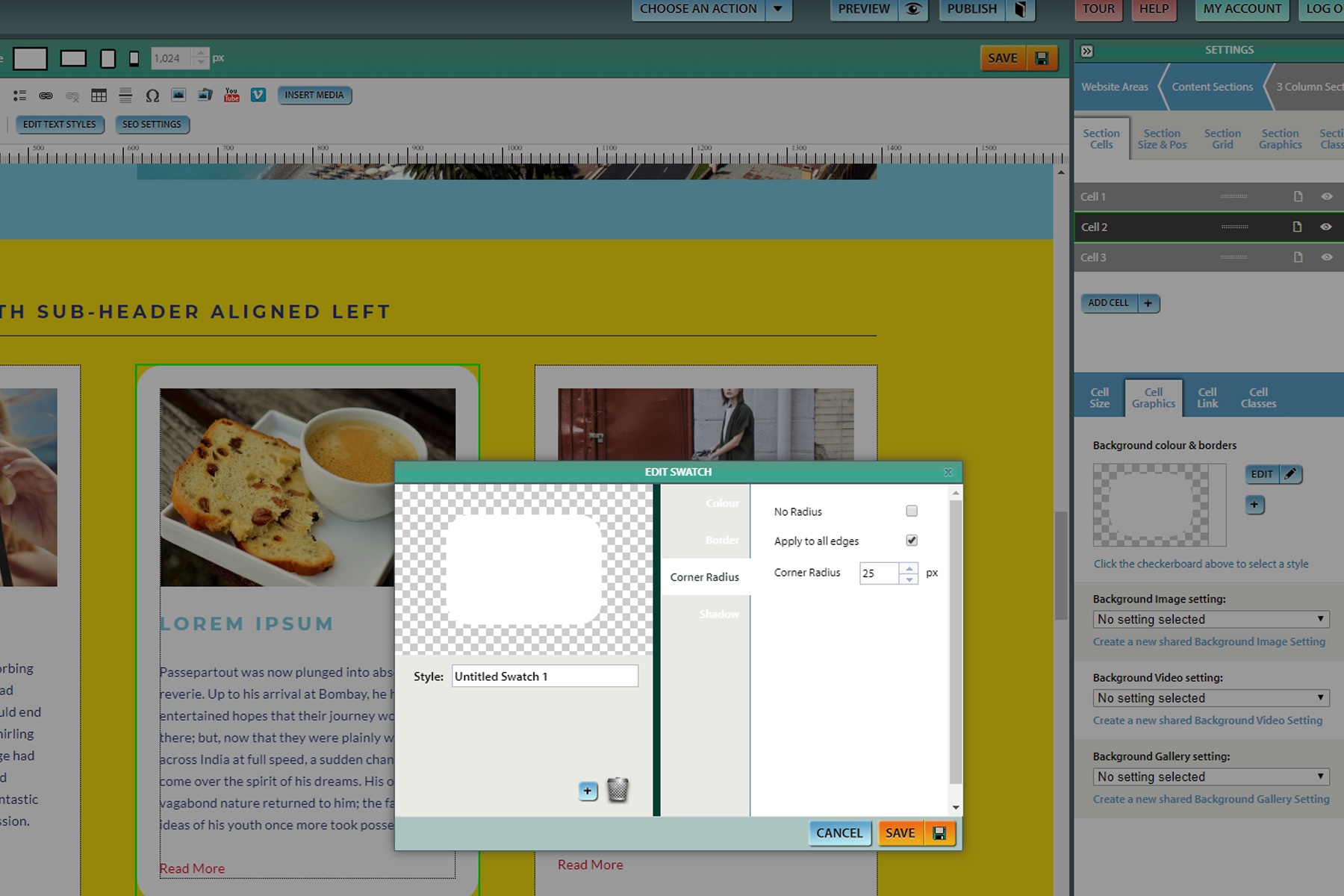This screenshot has height=896, width=1344.
Task: Enable the No Radius checkbox
Action: (x=911, y=511)
